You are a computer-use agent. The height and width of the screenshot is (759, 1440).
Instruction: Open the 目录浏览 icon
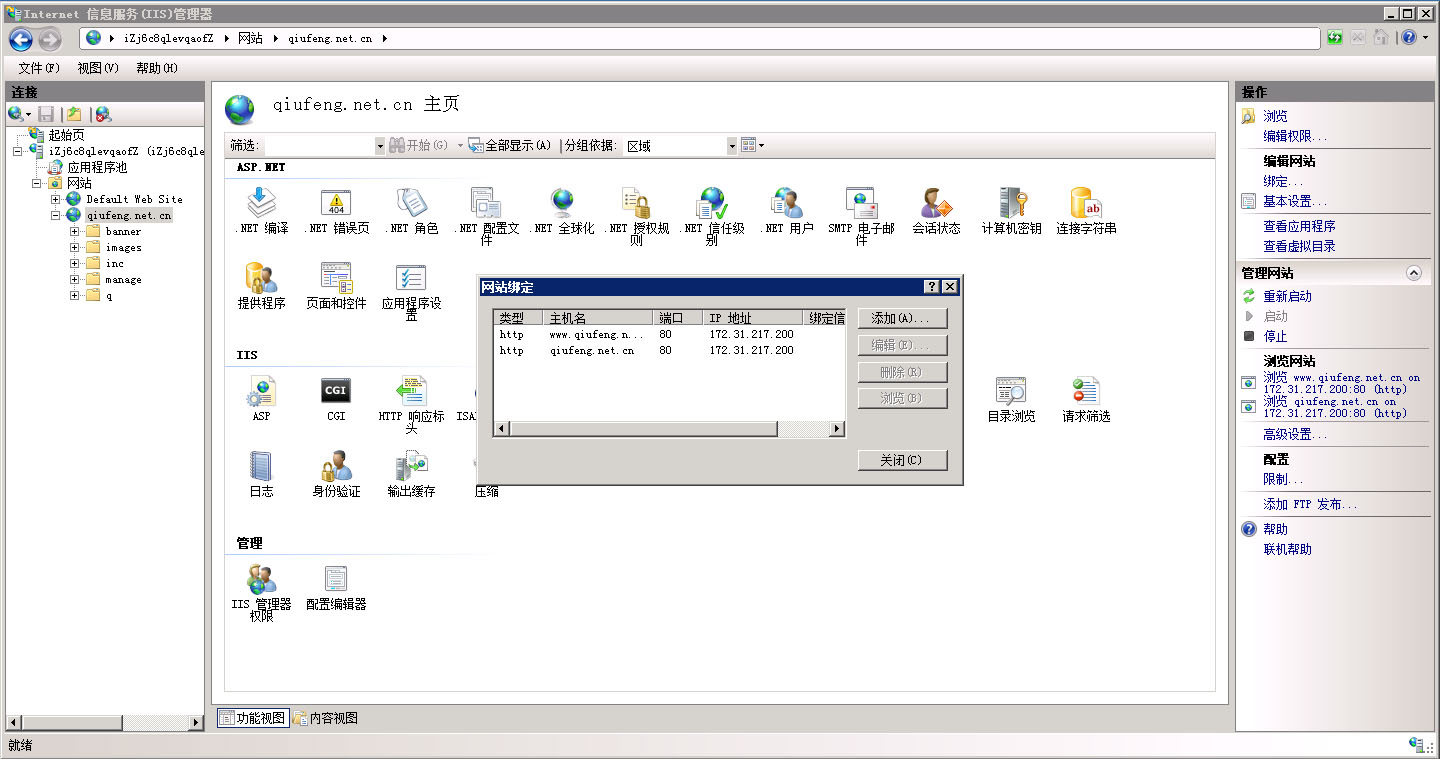tap(1011, 399)
